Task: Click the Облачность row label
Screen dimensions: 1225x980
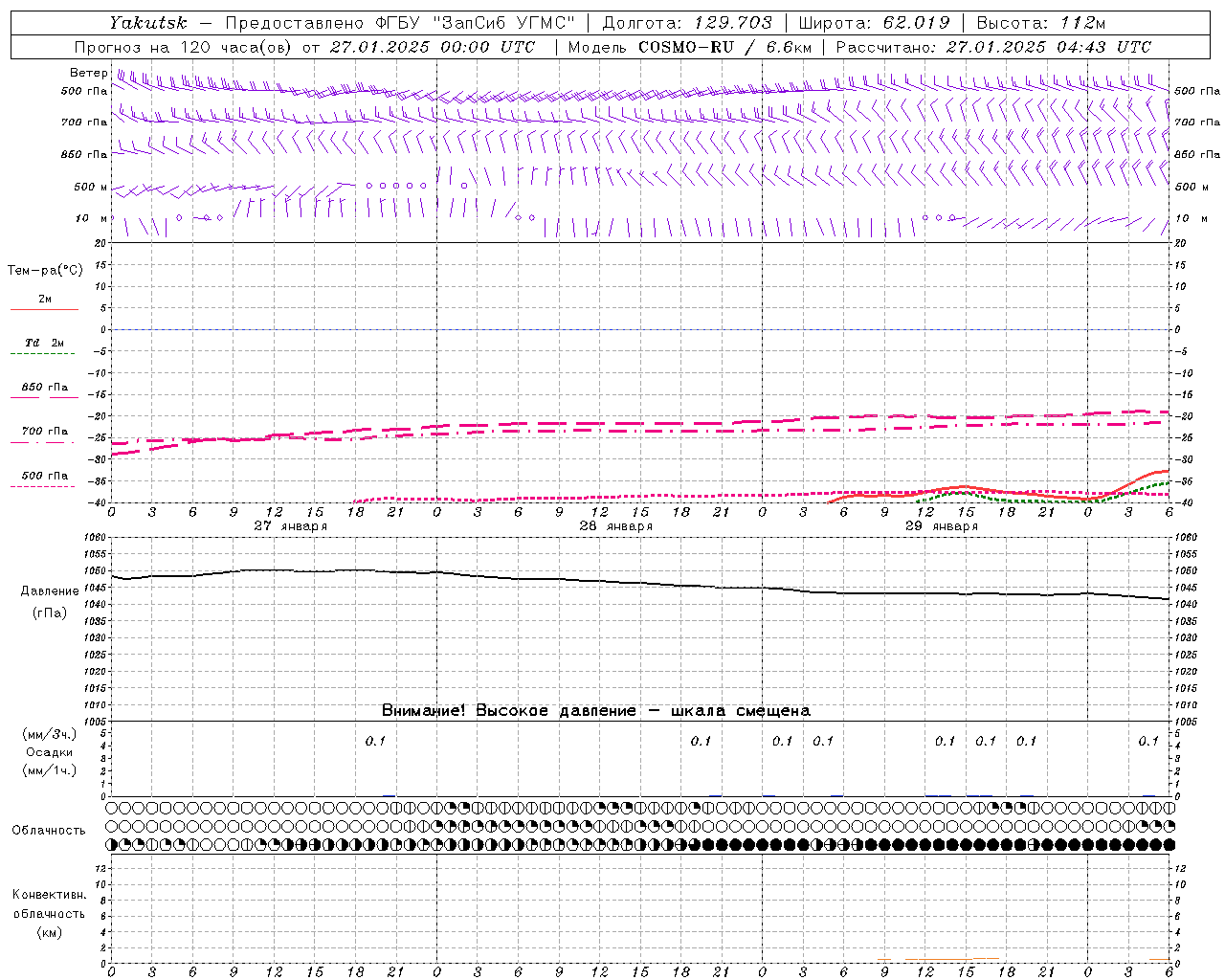Action: (49, 830)
